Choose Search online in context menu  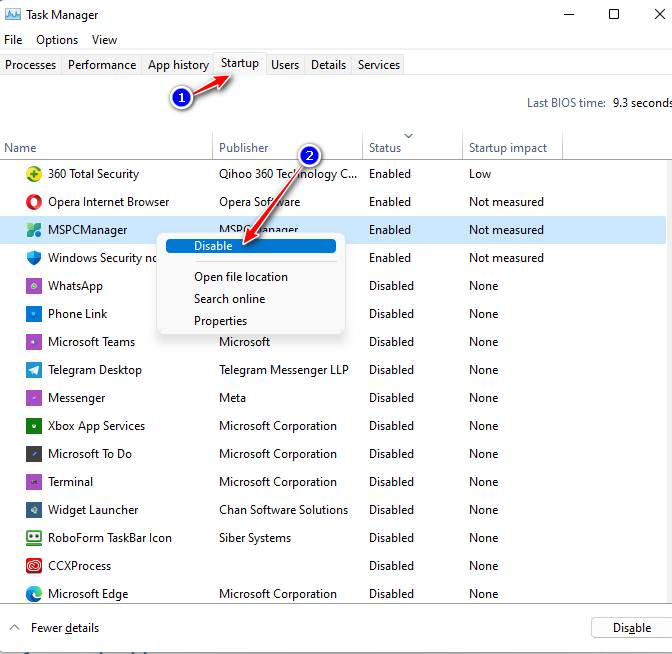click(x=230, y=299)
